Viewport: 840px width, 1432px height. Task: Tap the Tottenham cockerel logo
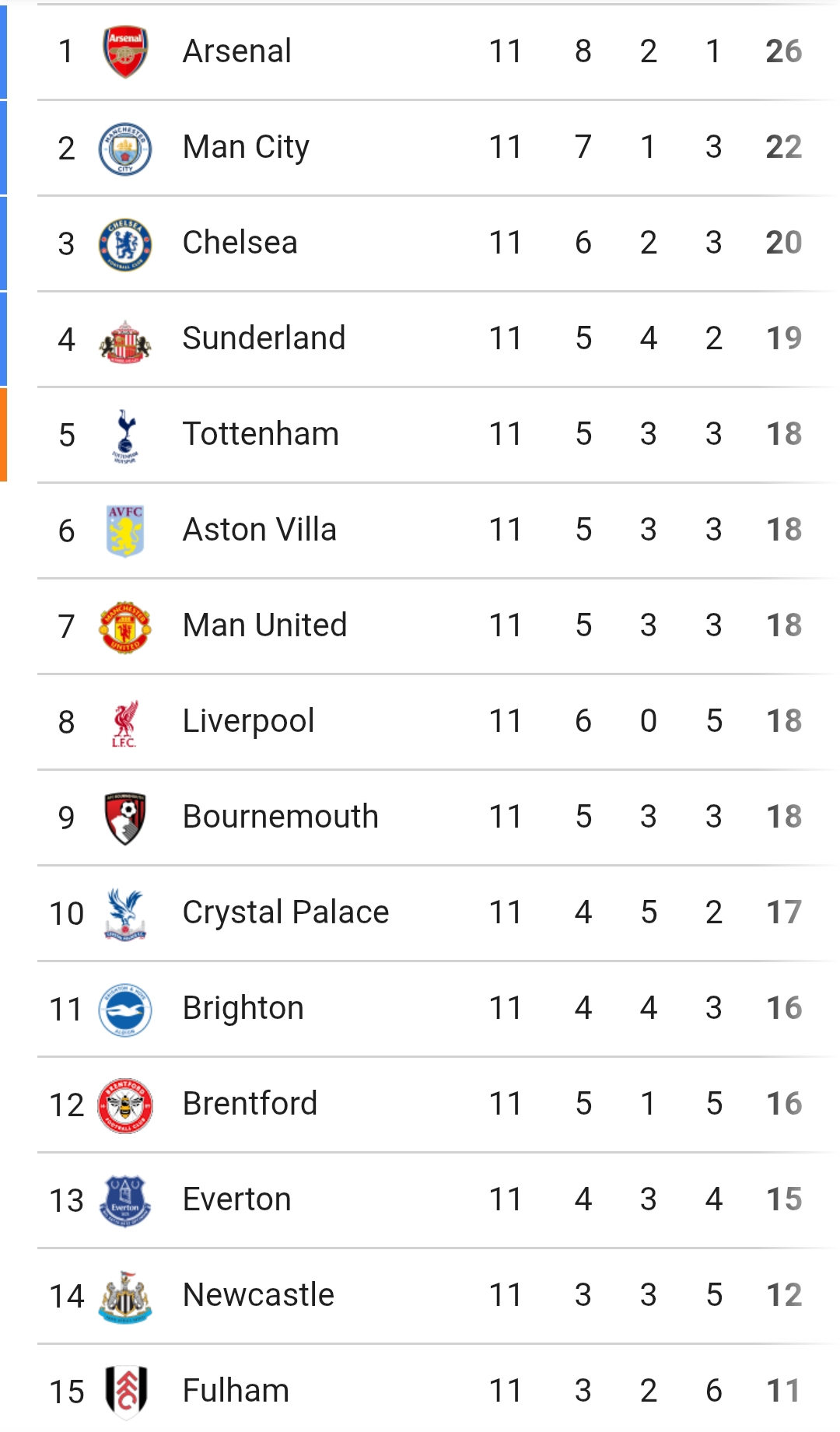point(125,436)
